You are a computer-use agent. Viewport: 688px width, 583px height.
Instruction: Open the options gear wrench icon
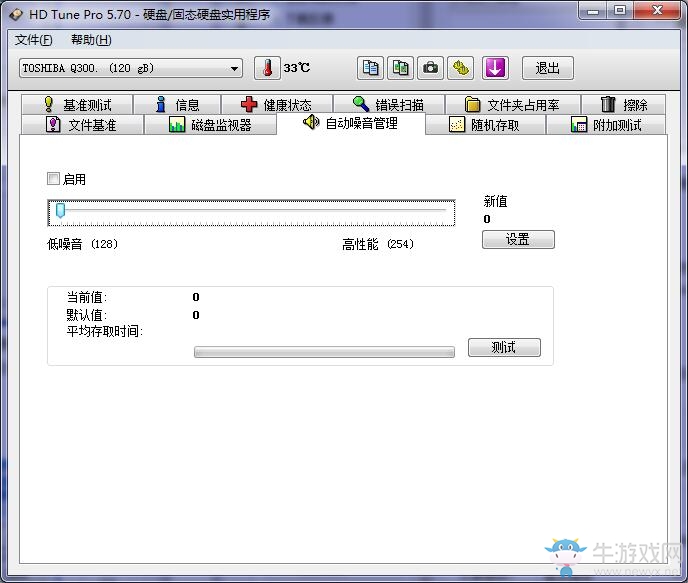pos(460,68)
